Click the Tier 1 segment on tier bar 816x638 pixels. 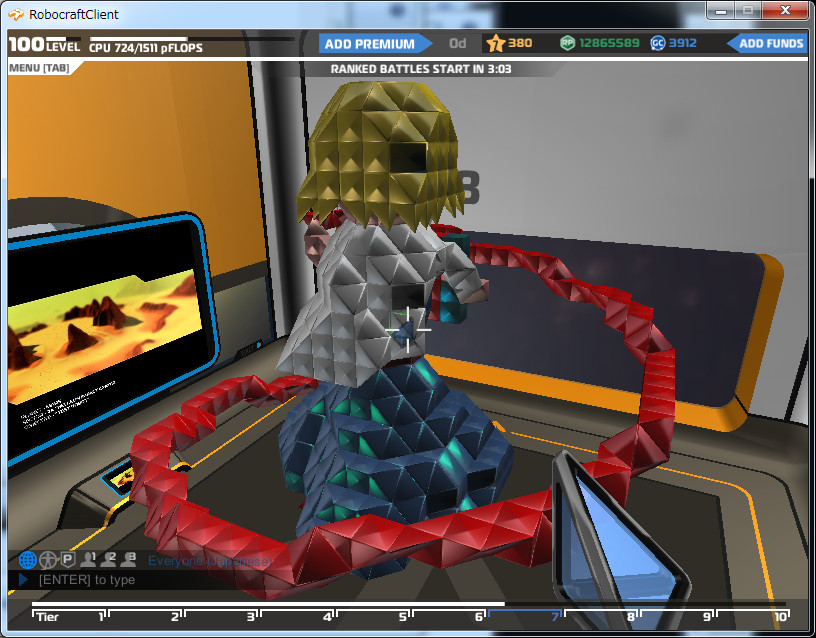click(69, 616)
